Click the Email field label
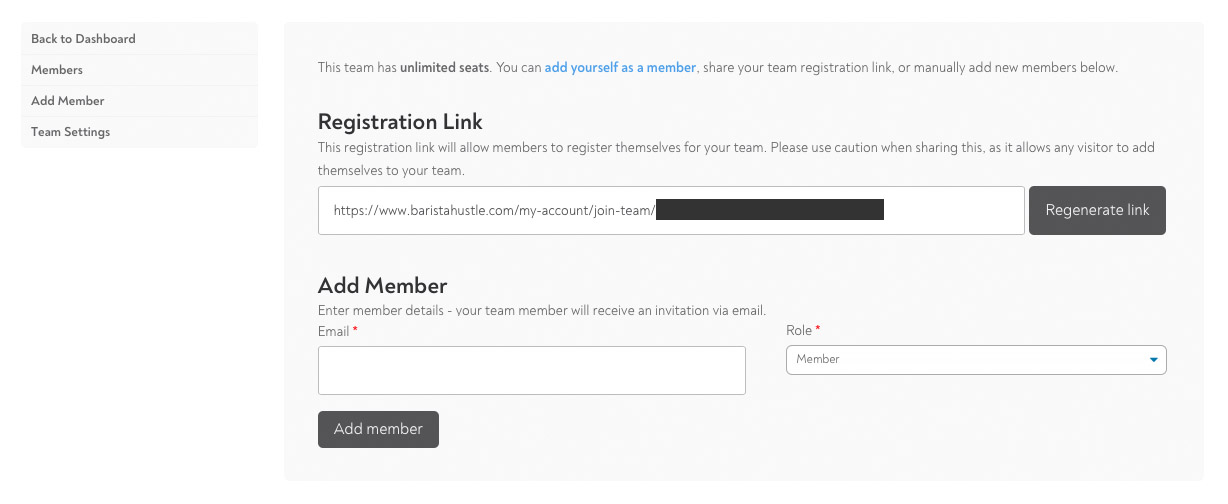The width and height of the screenshot is (1228, 504). (334, 331)
